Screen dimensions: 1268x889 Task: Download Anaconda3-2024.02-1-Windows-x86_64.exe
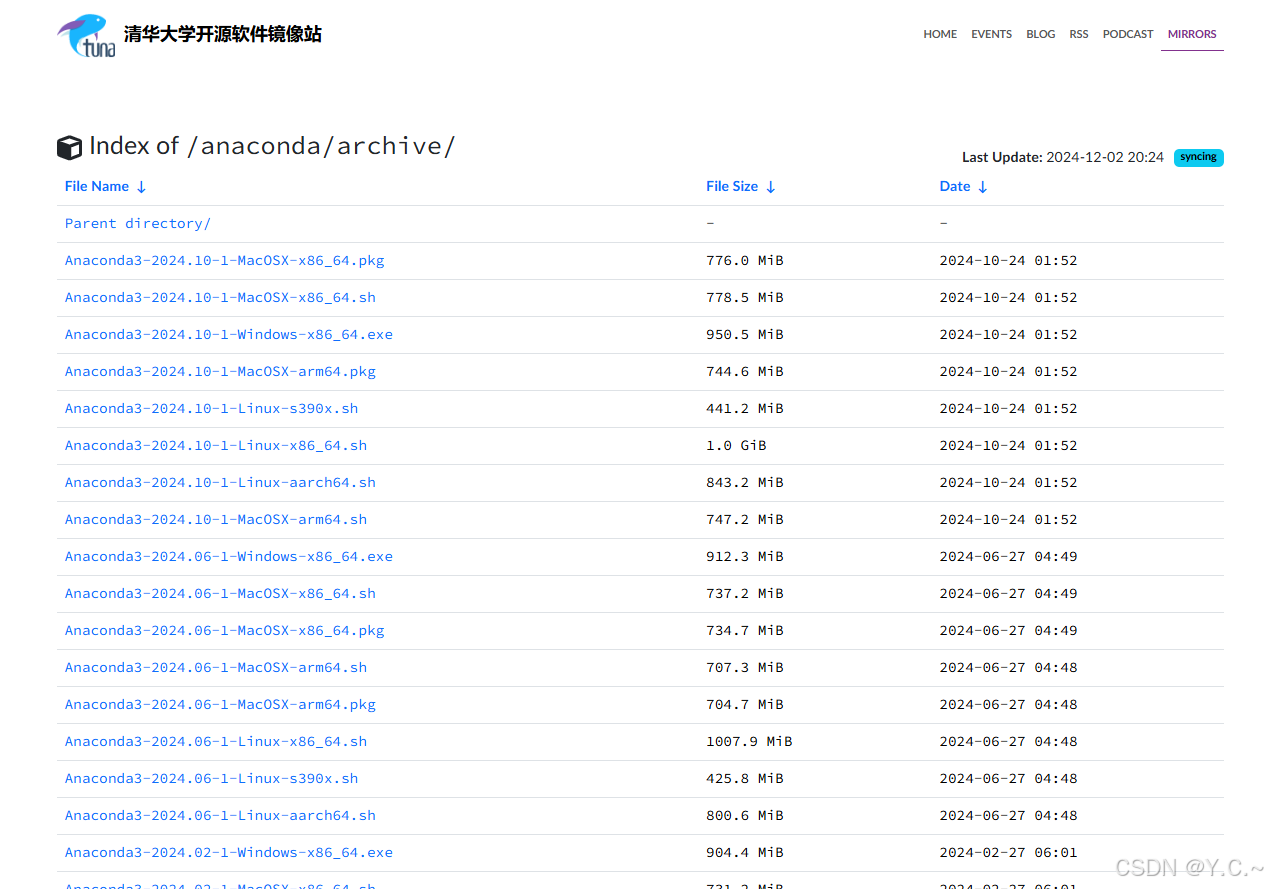[x=229, y=852]
